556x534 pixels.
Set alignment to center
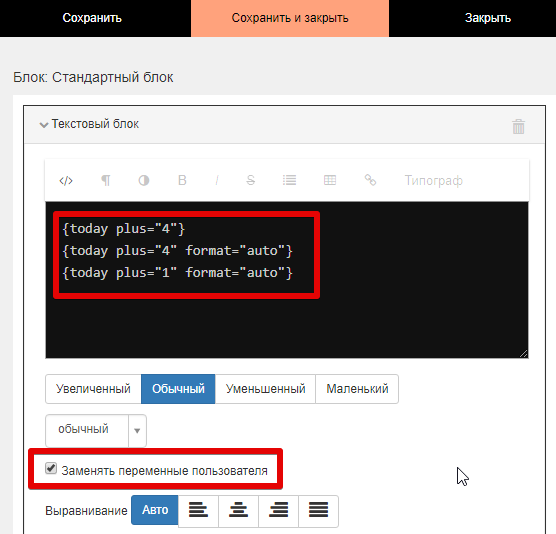click(238, 510)
